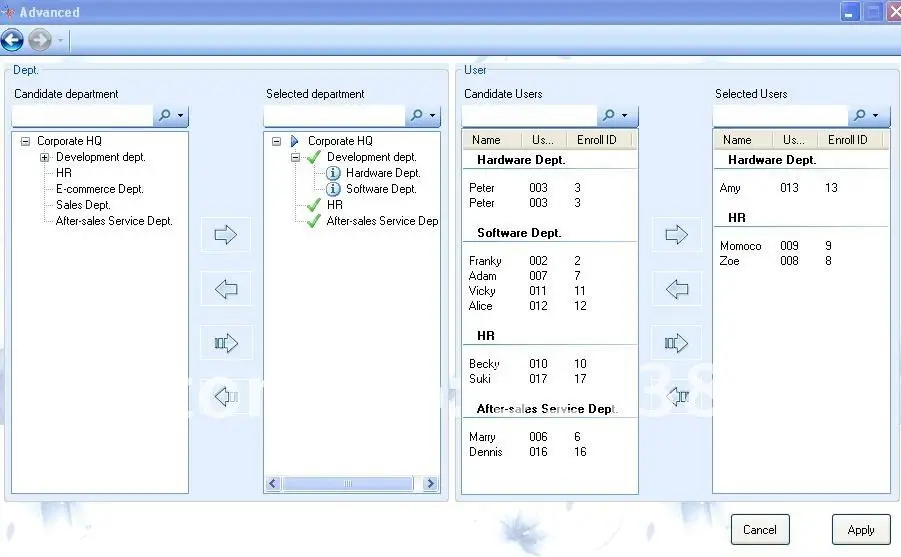The height and width of the screenshot is (557, 901).
Task: Add all users with the double right arrow
Action: point(676,343)
